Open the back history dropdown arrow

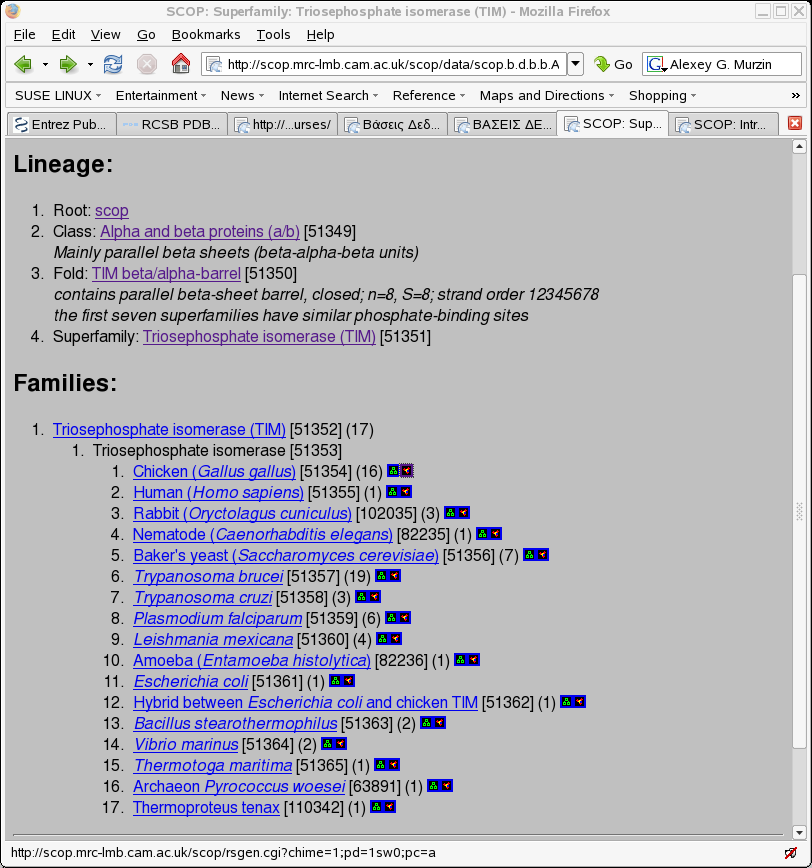[x=45, y=65]
